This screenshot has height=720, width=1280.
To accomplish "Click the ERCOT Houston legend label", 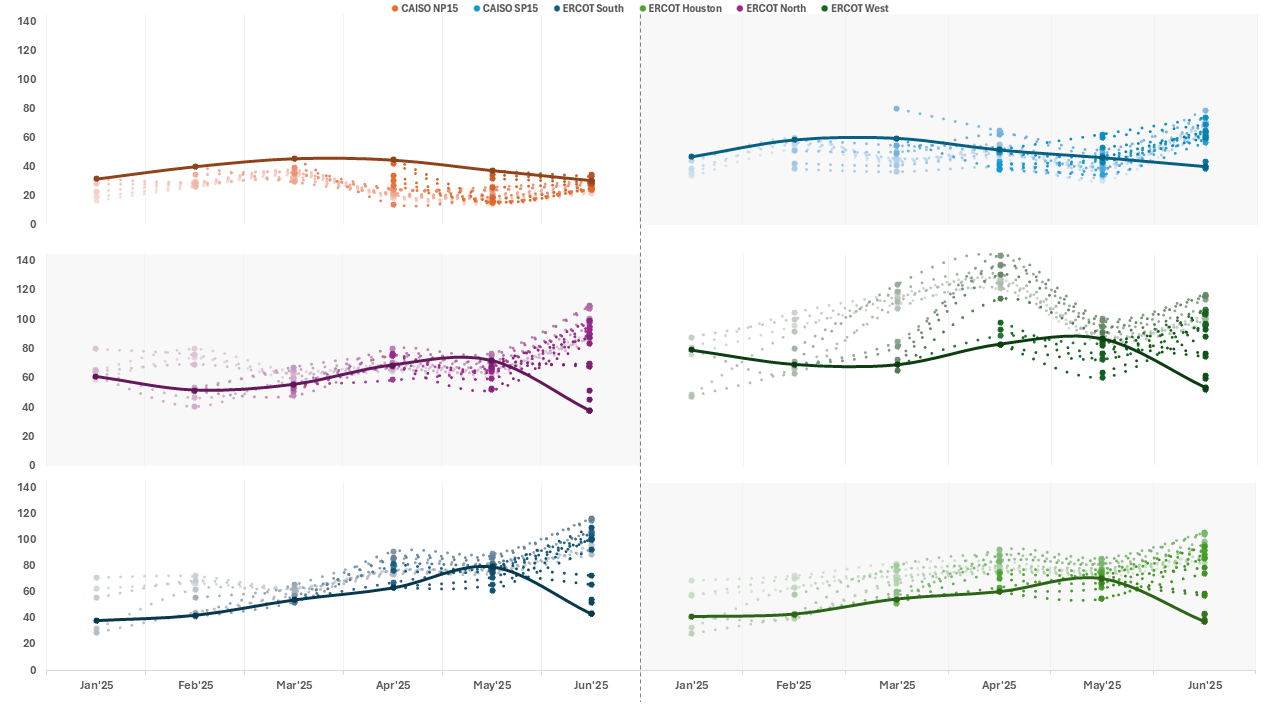I will pos(685,9).
